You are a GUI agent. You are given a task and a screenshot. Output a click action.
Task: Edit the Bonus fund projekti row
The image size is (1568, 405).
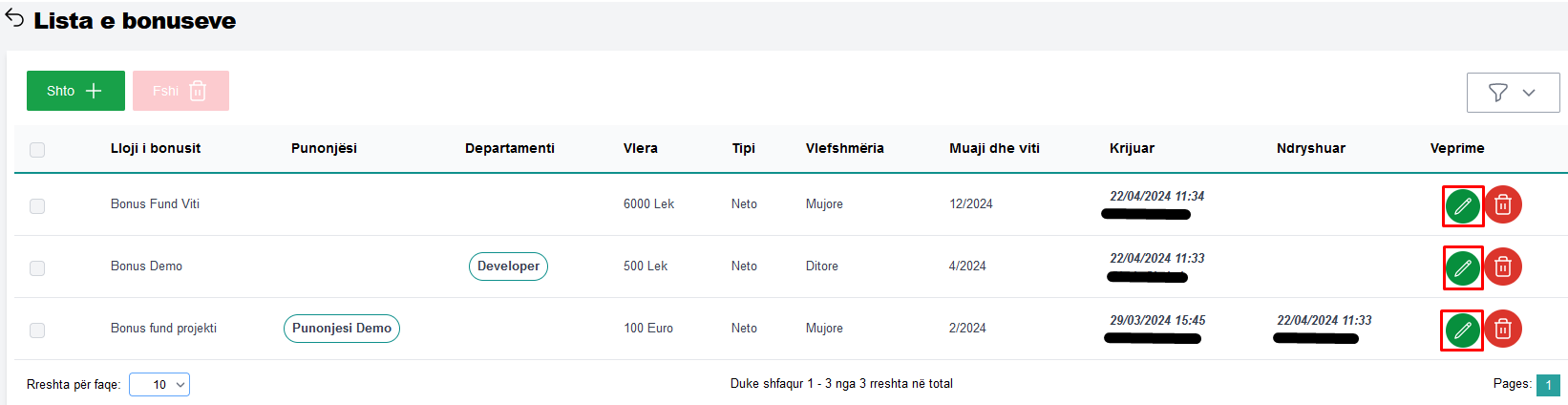(x=1462, y=330)
